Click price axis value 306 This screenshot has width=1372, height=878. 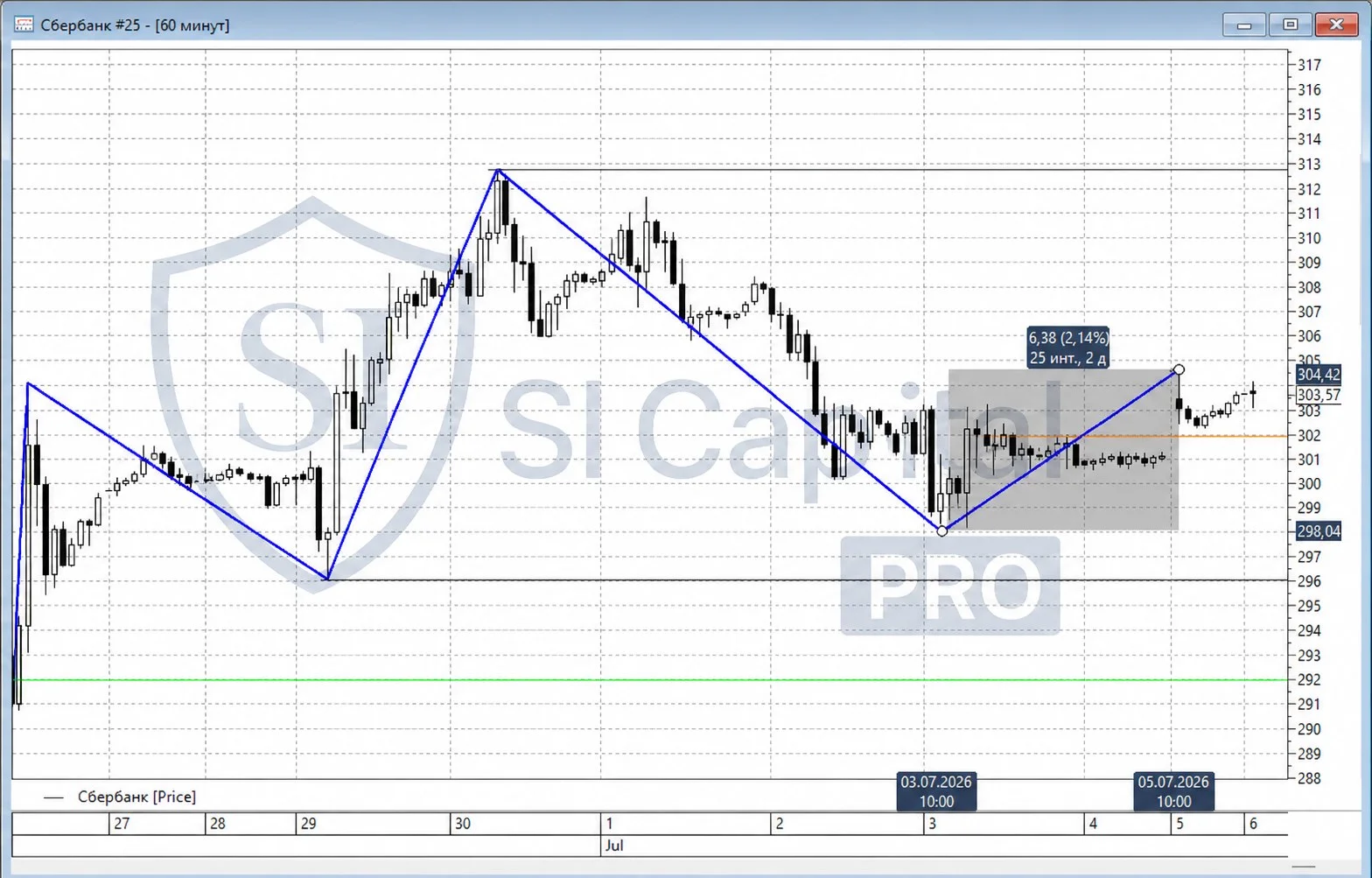(x=1309, y=336)
